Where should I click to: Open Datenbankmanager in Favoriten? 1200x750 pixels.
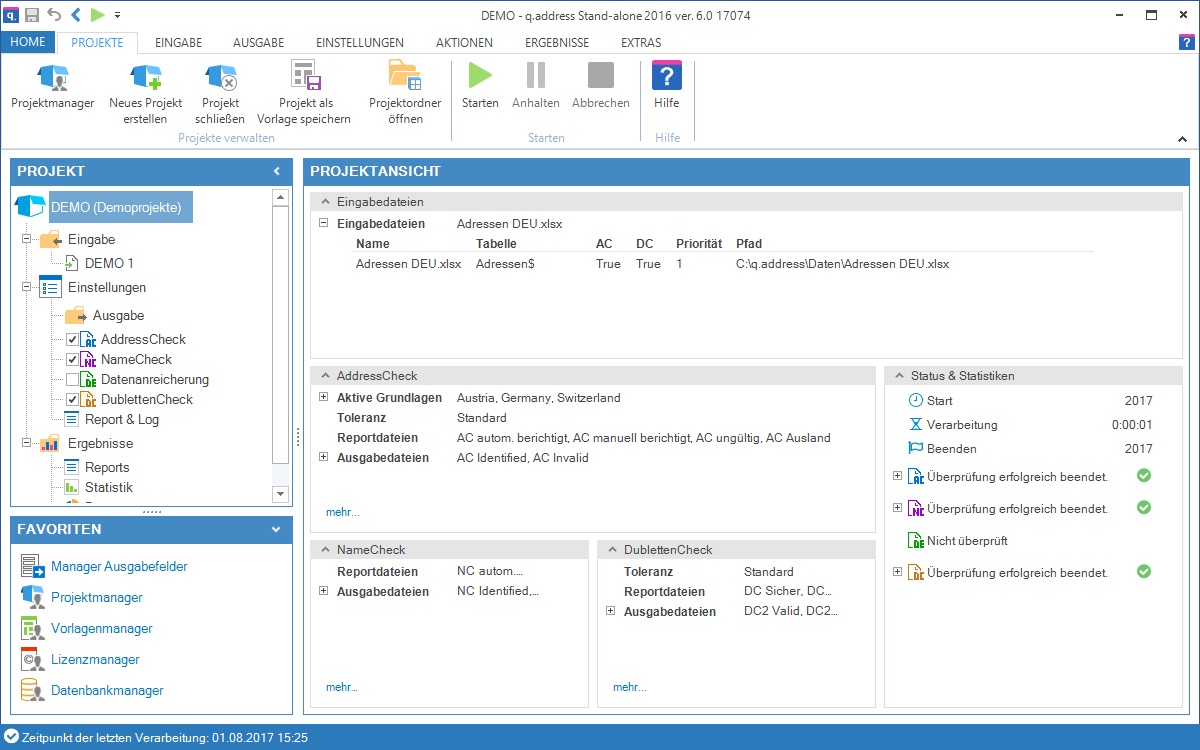pyautogui.click(x=107, y=690)
